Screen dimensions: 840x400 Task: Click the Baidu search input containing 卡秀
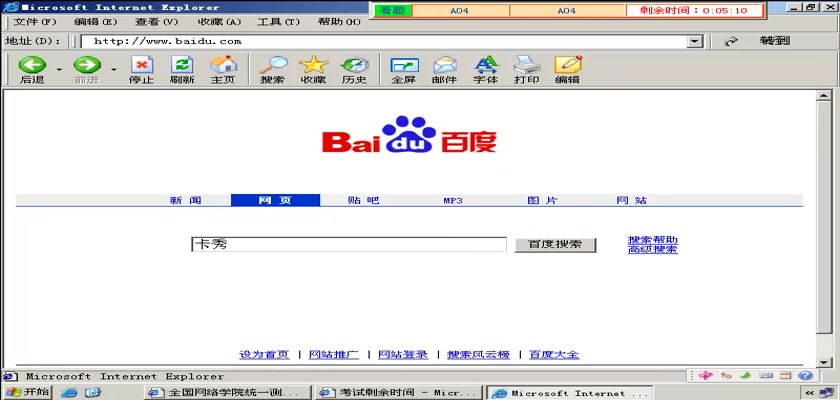[349, 245]
